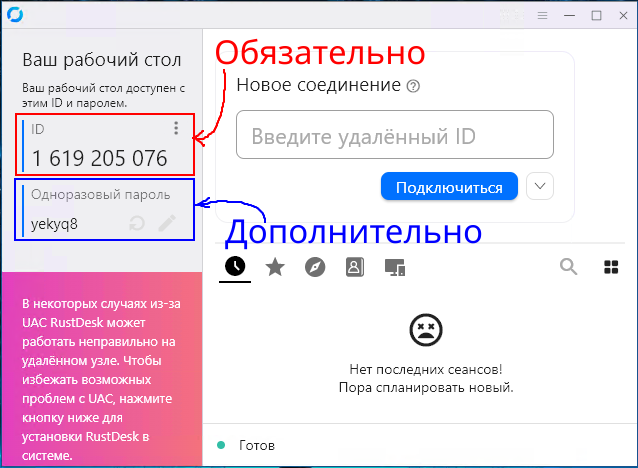Toggle the grid view icon for peers
This screenshot has height=468, width=638.
pyautogui.click(x=611, y=266)
